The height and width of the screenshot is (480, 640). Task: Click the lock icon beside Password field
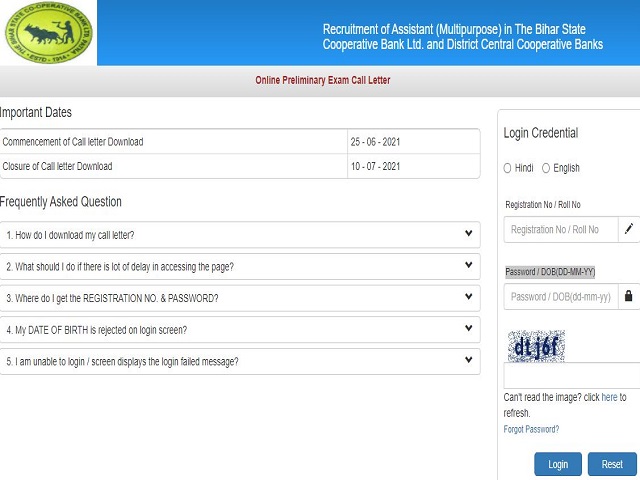tap(629, 296)
